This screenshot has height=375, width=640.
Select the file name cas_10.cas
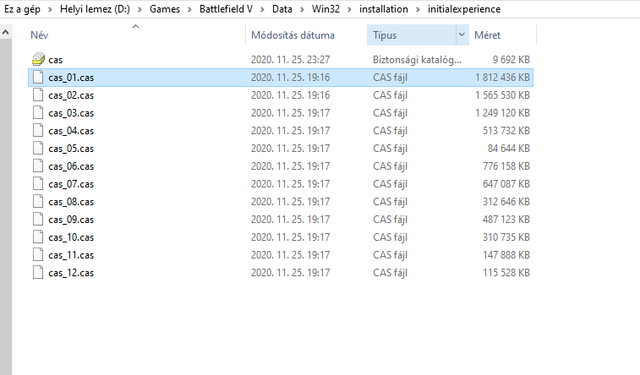(71, 237)
